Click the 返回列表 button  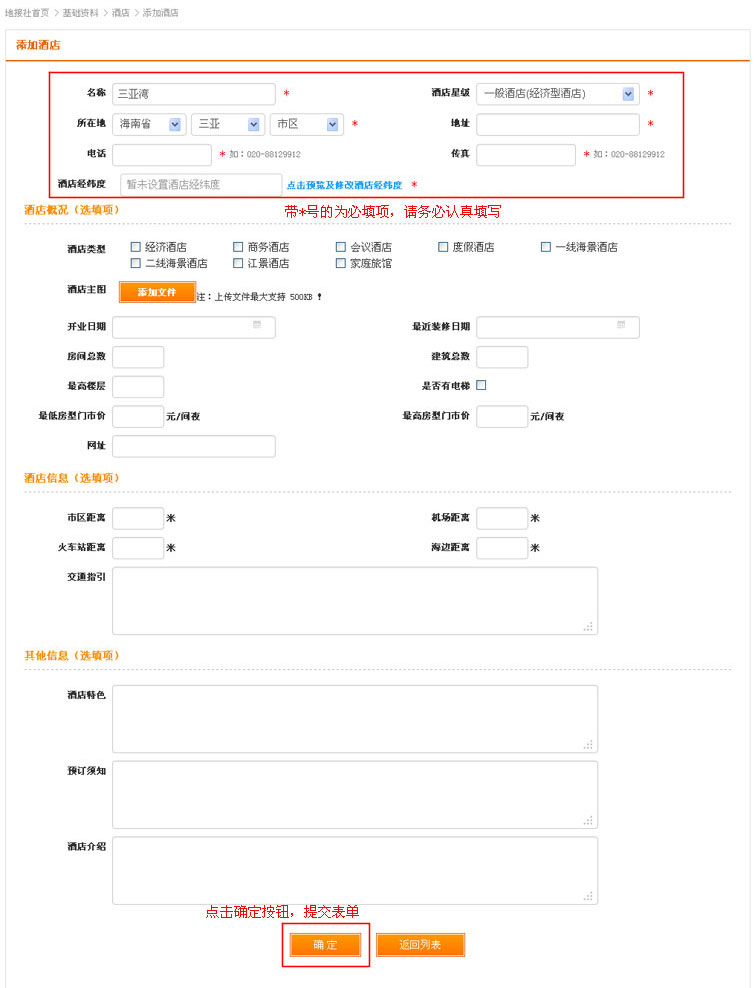[x=420, y=945]
